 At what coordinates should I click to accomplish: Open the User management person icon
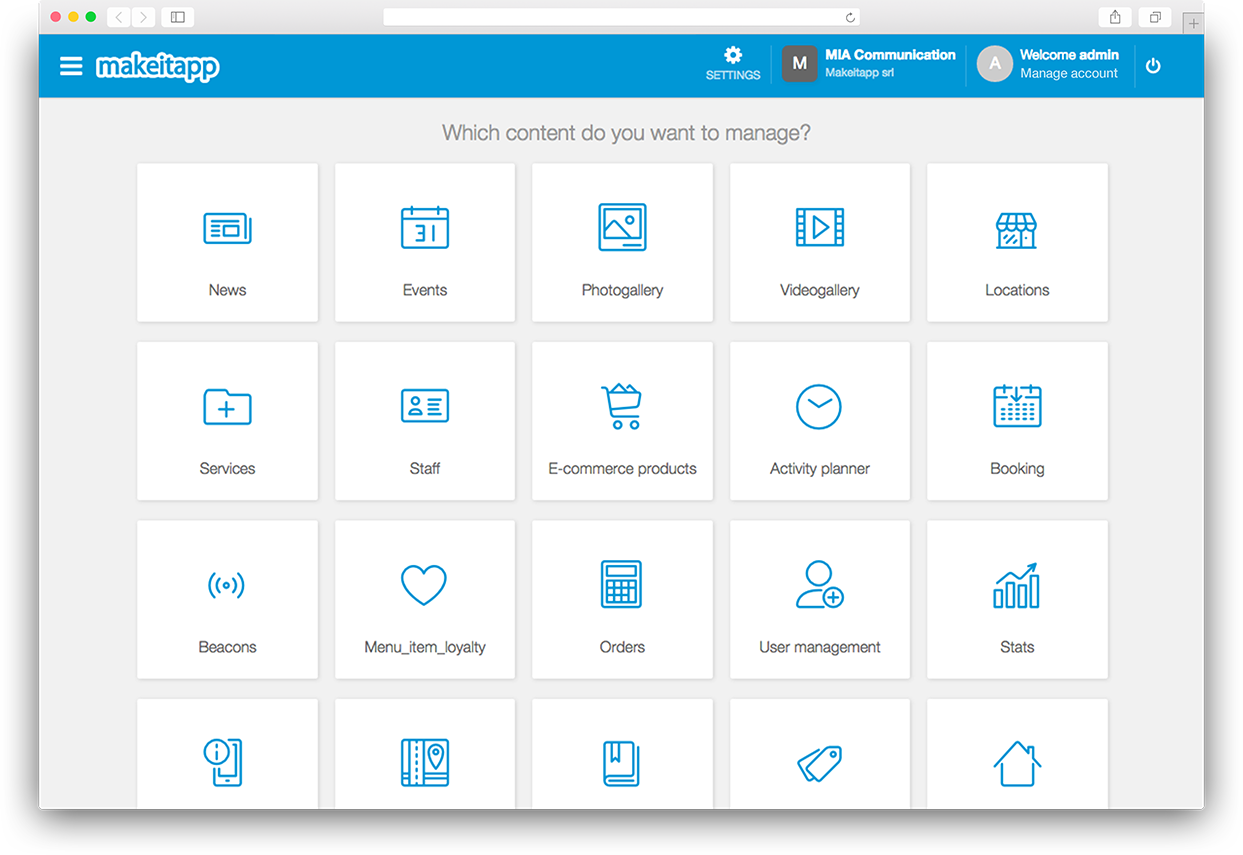[x=820, y=584]
